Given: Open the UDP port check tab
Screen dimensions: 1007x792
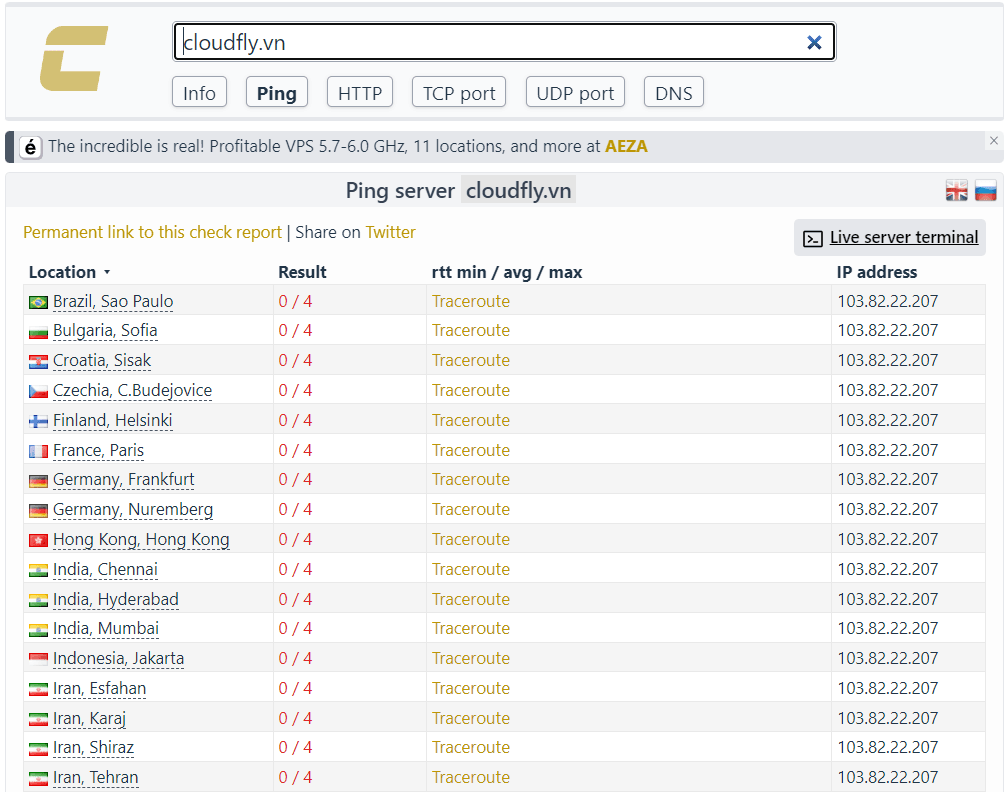Looking at the screenshot, I should (x=575, y=92).
